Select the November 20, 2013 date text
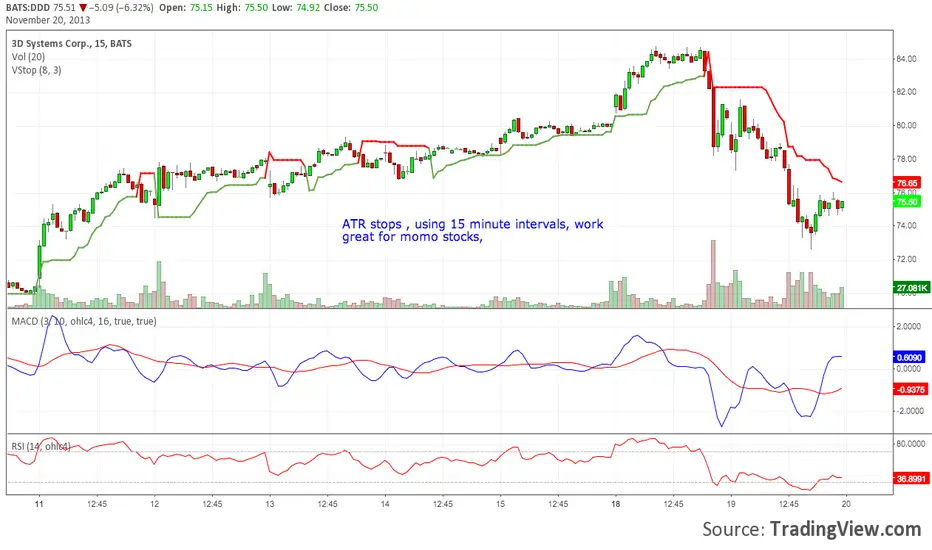Image resolution: width=932 pixels, height=550 pixels. pyautogui.click(x=48, y=20)
